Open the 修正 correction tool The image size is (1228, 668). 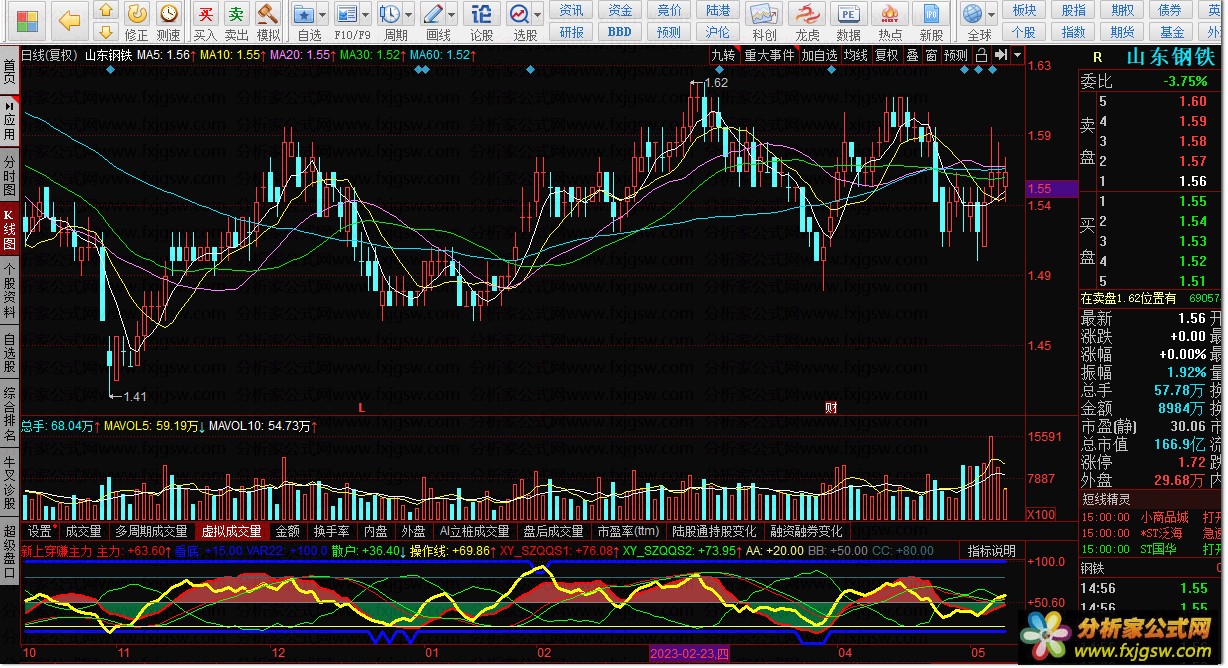tap(137, 14)
